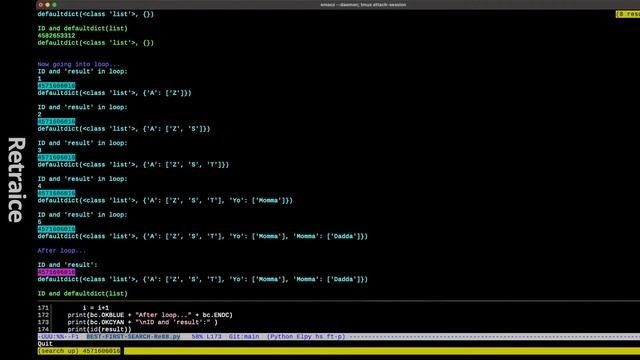Viewport: 640px width, 360px height.
Task: Click defaultdict line ending {'A': ['Z', 'S', 'T']})
Action: coord(133,164)
